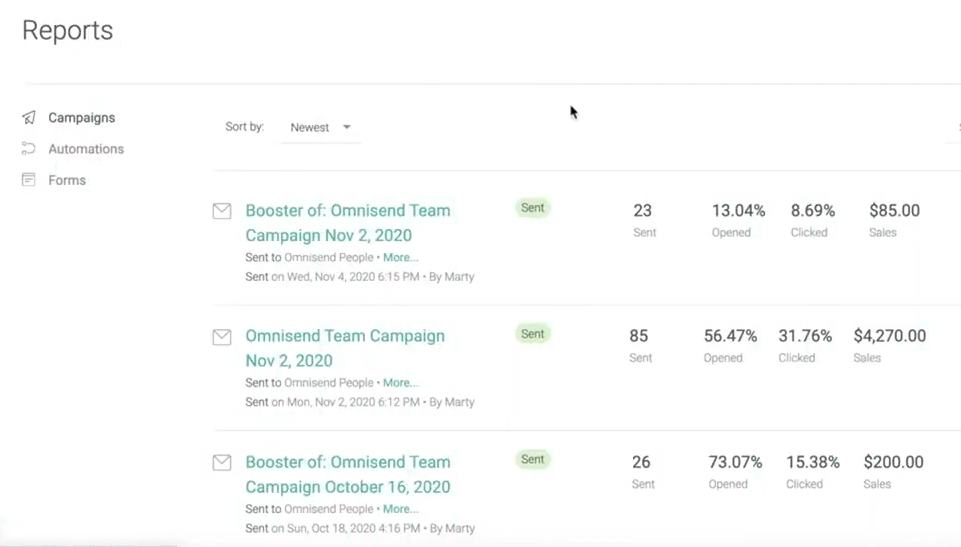Click the $4,270.00 Sales value
The image size is (961, 547).
(x=890, y=336)
